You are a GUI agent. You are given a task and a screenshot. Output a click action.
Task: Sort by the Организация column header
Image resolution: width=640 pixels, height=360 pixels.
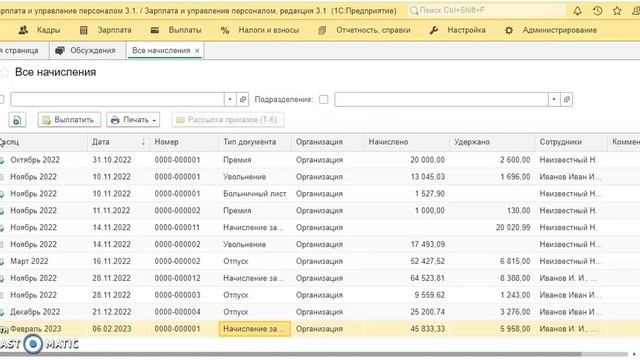327,142
